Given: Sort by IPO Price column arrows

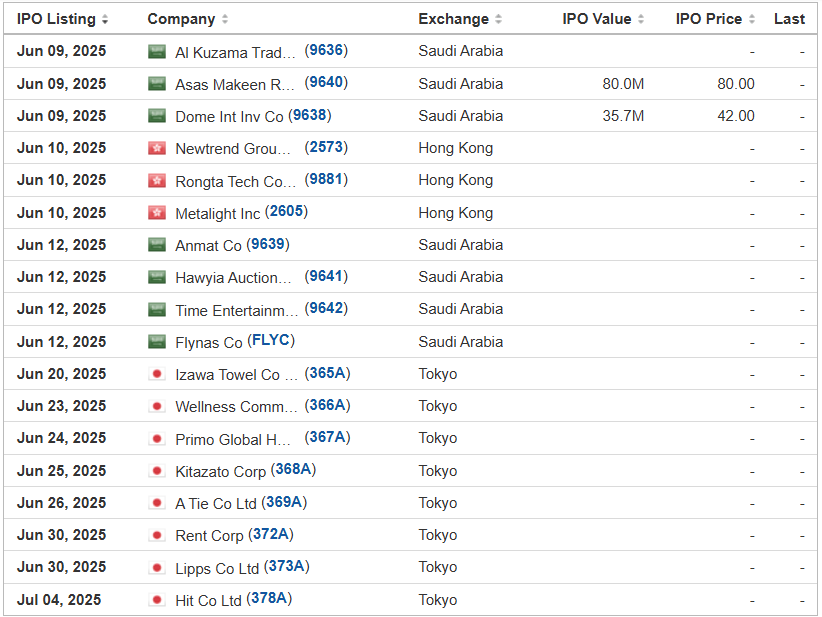Looking at the screenshot, I should pyautogui.click(x=752, y=19).
